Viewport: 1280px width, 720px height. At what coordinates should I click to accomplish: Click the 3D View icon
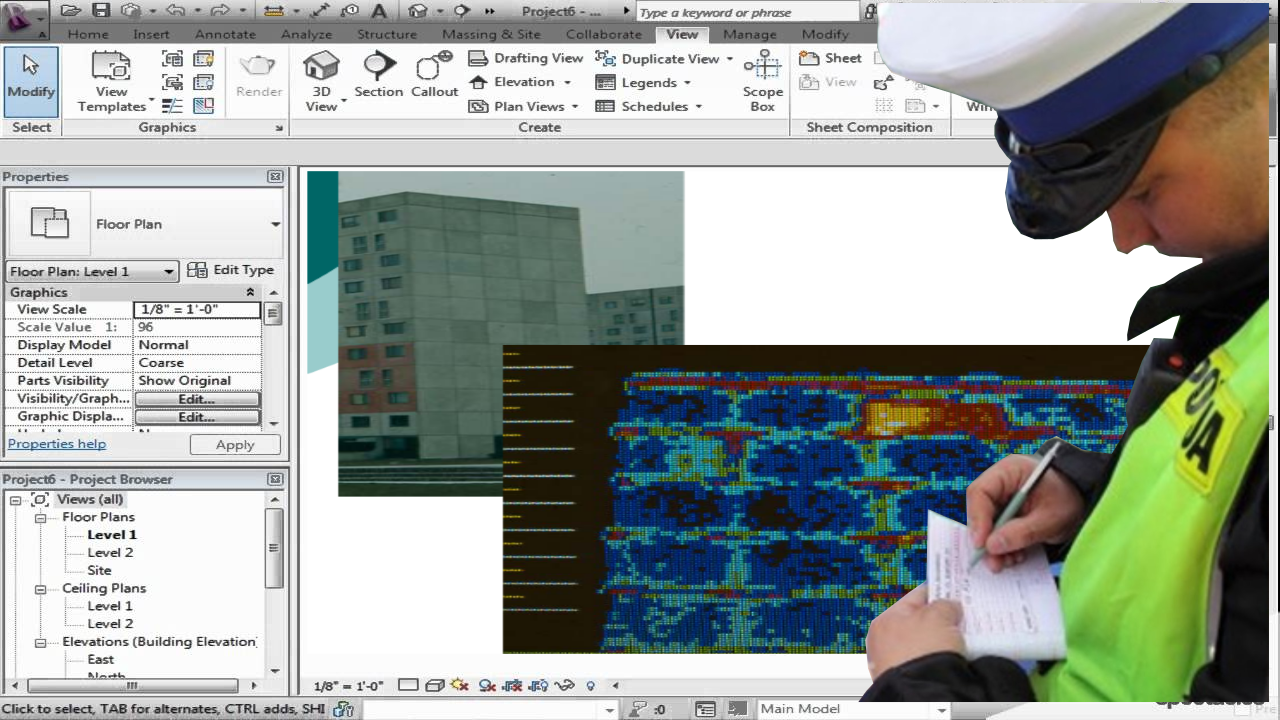[x=321, y=80]
